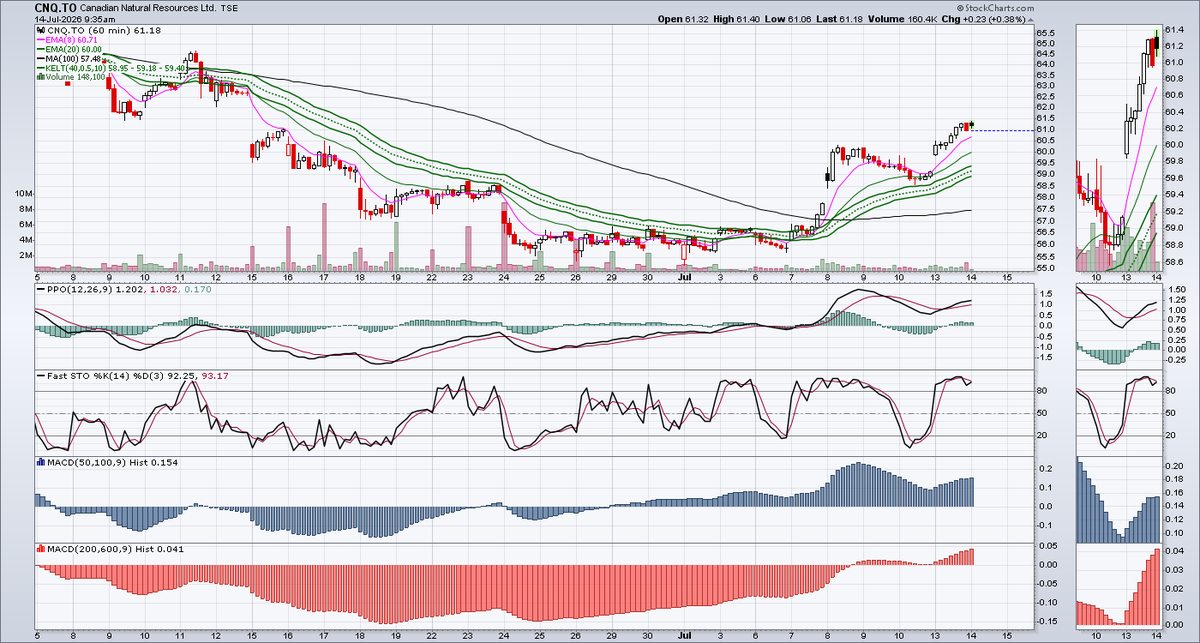Screen dimensions: 1200x643
Task: Click the black MA(100) legend line marker
Action: click(41, 59)
